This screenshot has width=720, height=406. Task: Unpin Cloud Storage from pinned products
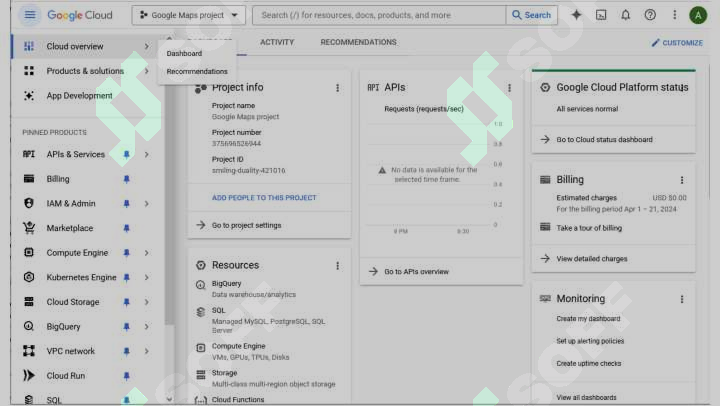pos(126,302)
